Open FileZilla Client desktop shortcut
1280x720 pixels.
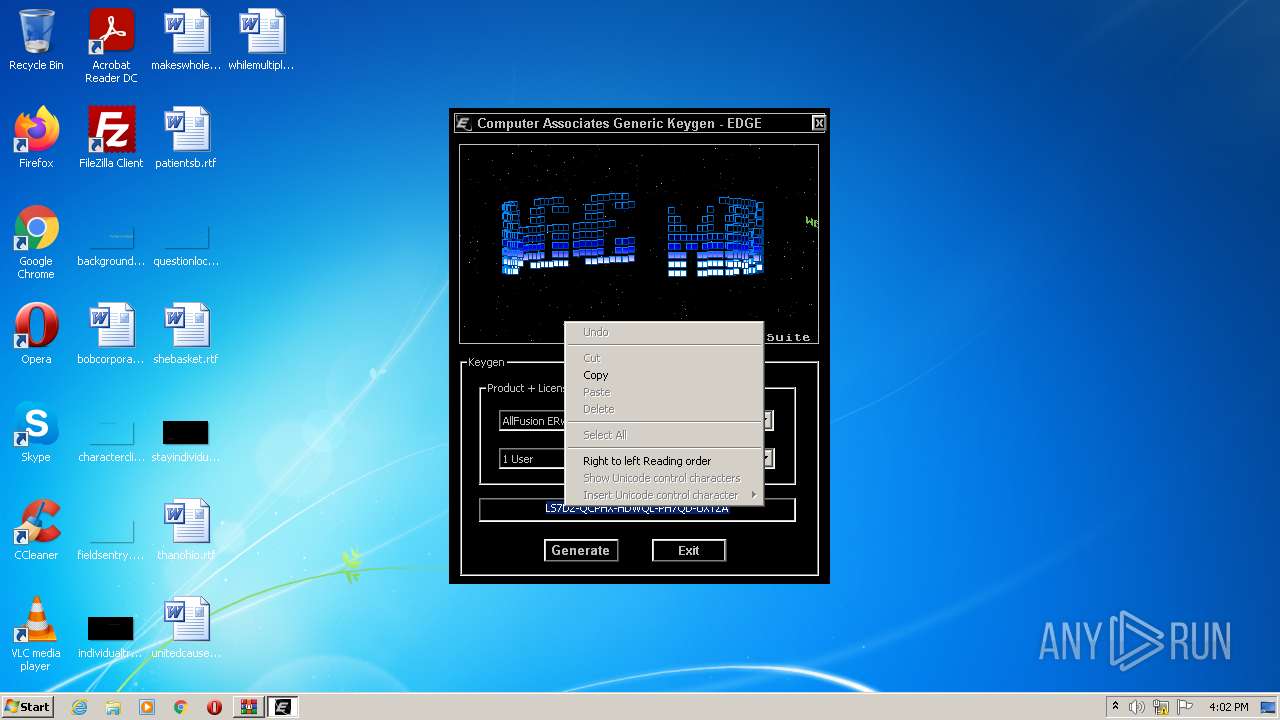pyautogui.click(x=111, y=138)
